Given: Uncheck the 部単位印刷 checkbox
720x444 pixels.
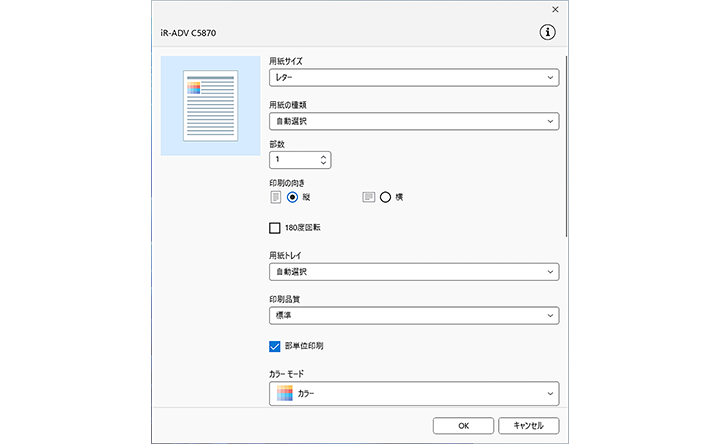Looking at the screenshot, I should click(275, 346).
